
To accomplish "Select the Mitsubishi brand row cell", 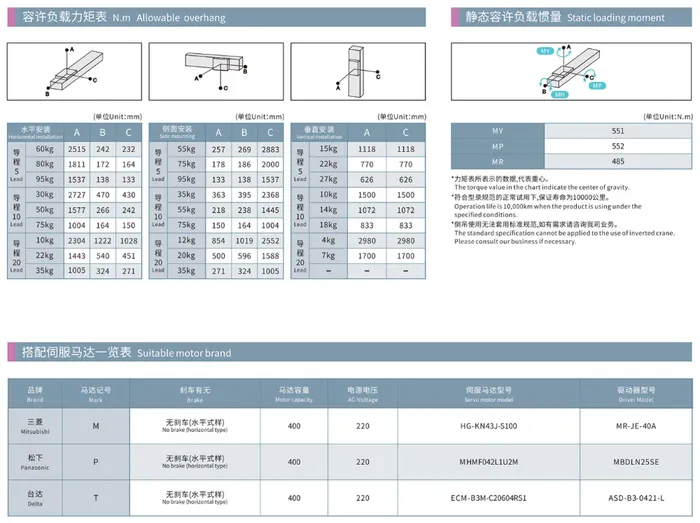I will [35, 426].
